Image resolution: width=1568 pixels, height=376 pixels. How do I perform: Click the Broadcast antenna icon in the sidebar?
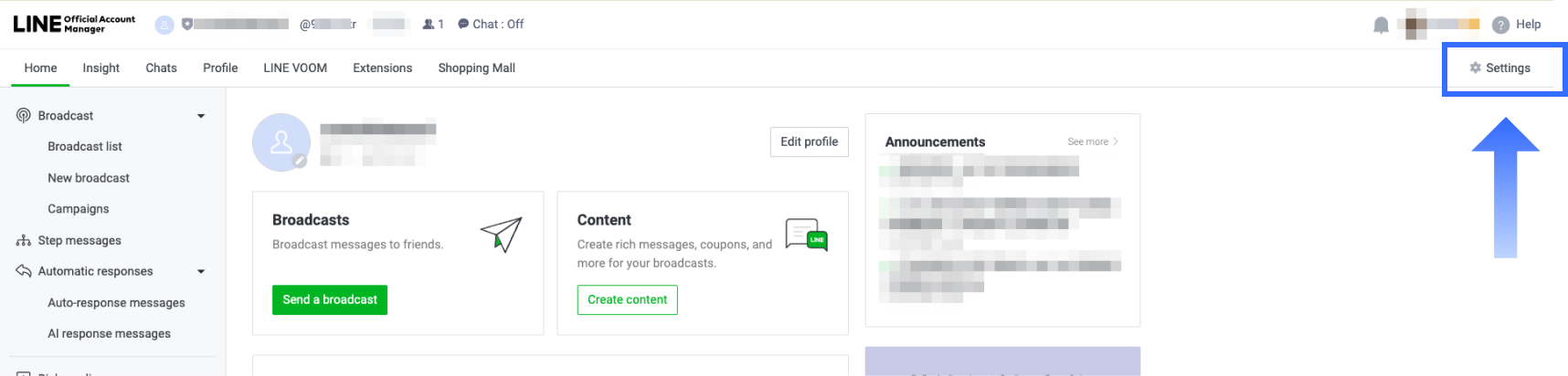point(24,116)
